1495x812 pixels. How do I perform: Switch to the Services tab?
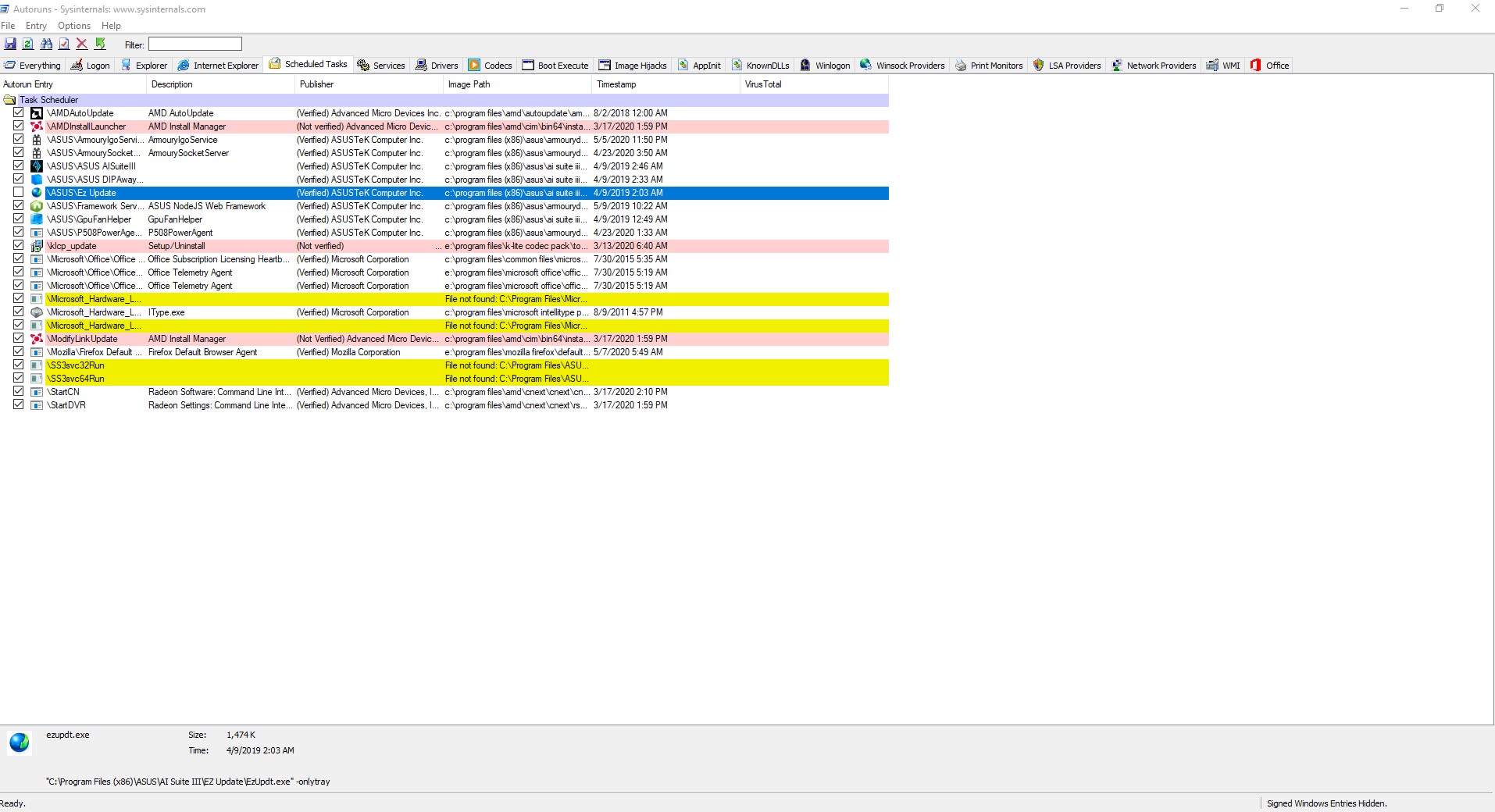(x=381, y=66)
